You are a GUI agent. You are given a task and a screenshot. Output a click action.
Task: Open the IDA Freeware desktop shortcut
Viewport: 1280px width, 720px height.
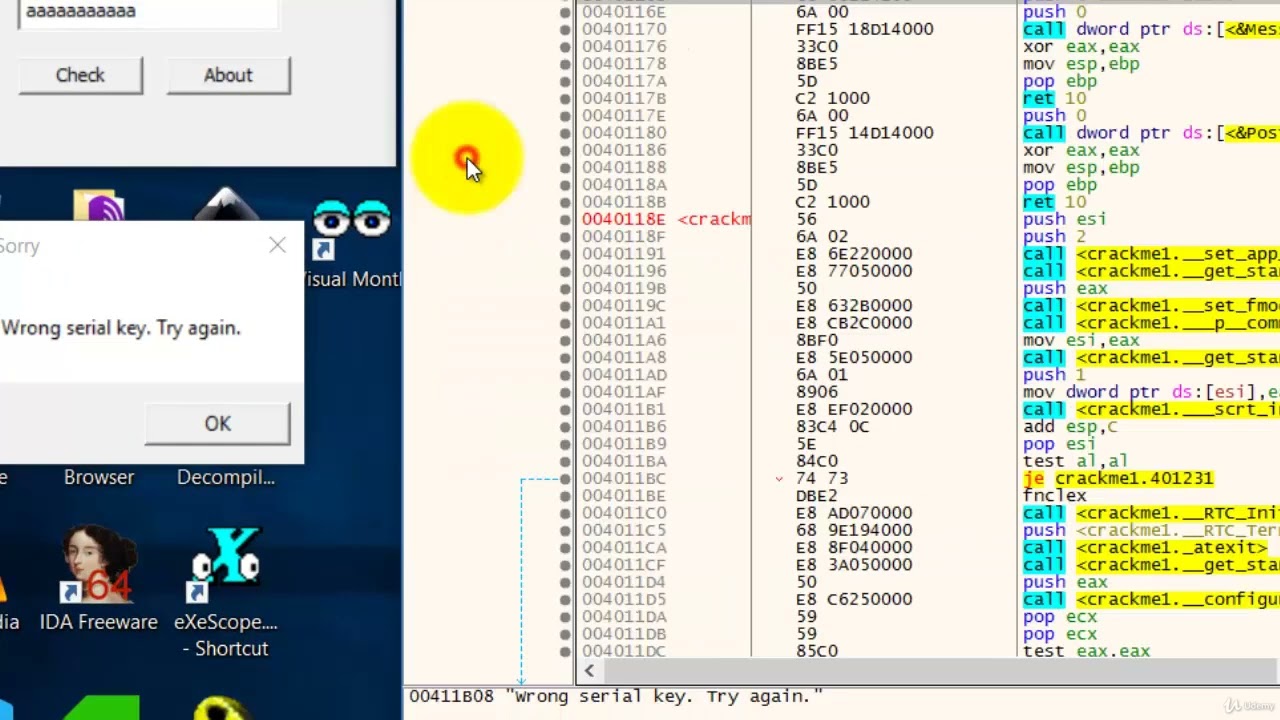(98, 578)
